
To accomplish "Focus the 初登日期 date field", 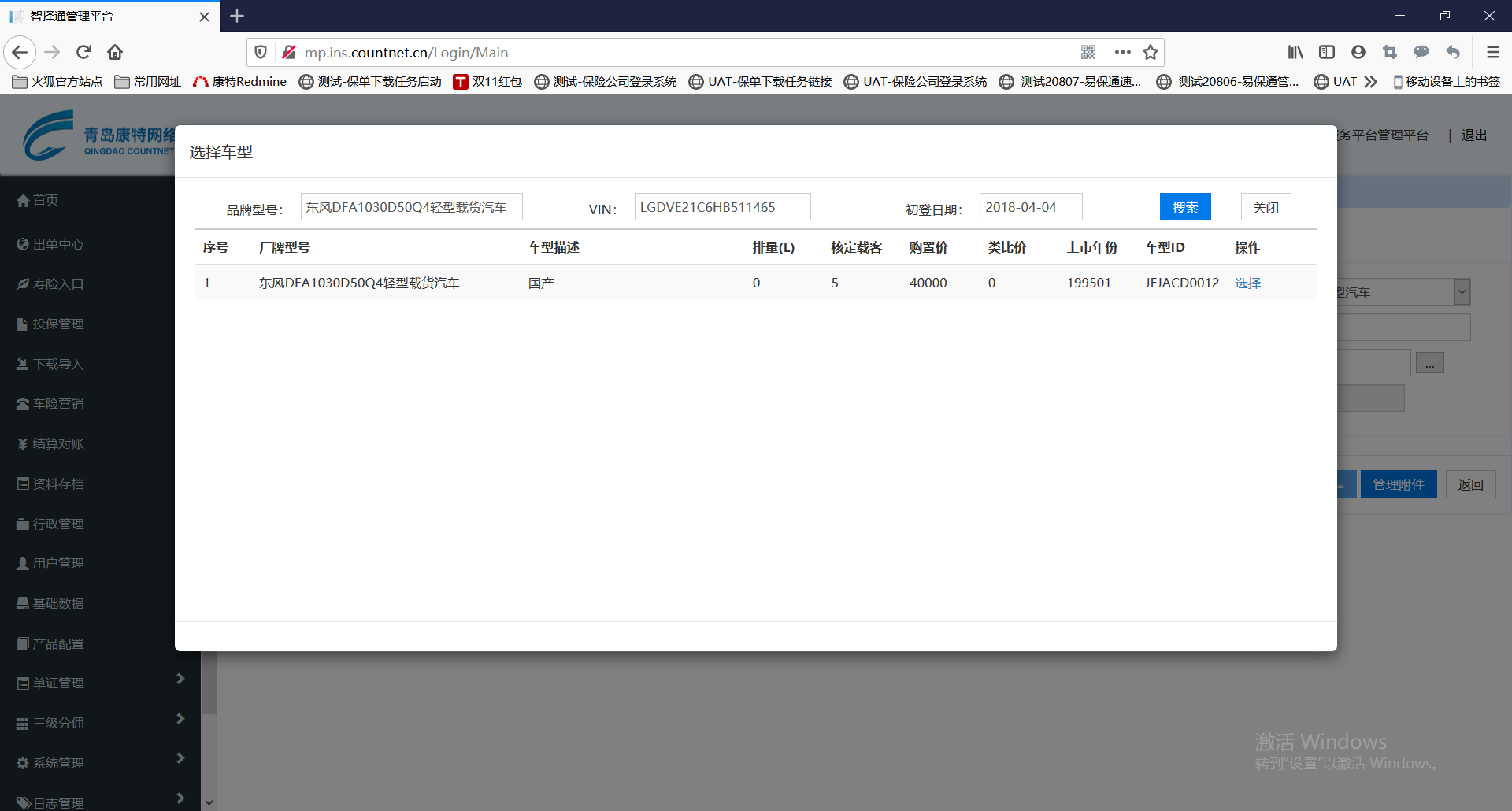I will [1031, 207].
